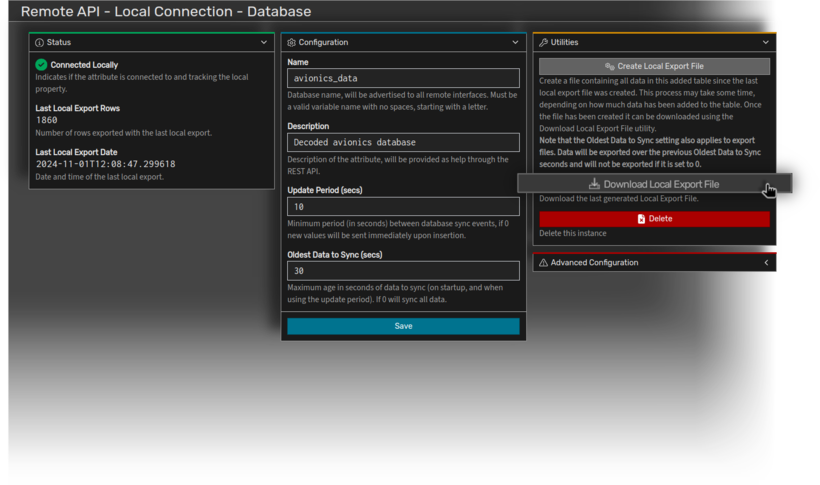The height and width of the screenshot is (485, 820).
Task: Click the Update Period (secs) label
Action: click(325, 190)
